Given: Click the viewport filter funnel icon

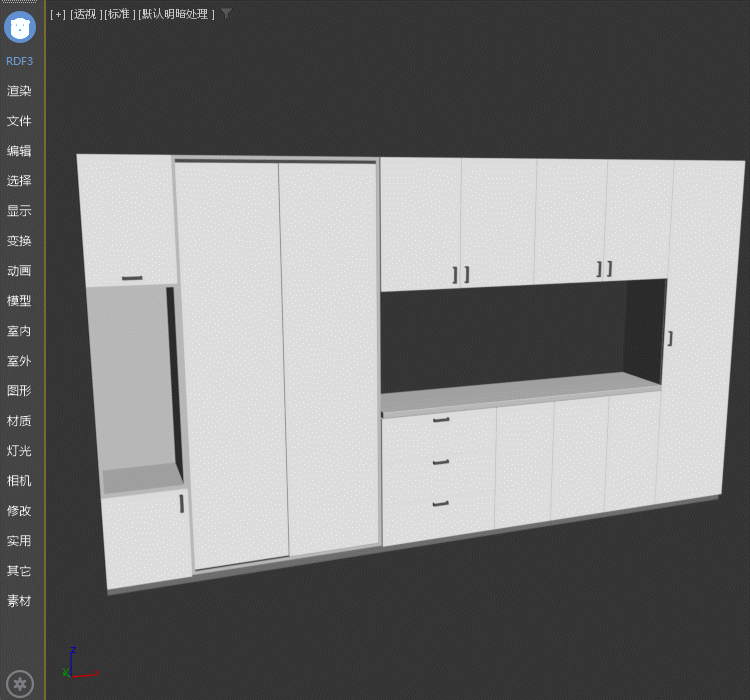Looking at the screenshot, I should coord(226,13).
